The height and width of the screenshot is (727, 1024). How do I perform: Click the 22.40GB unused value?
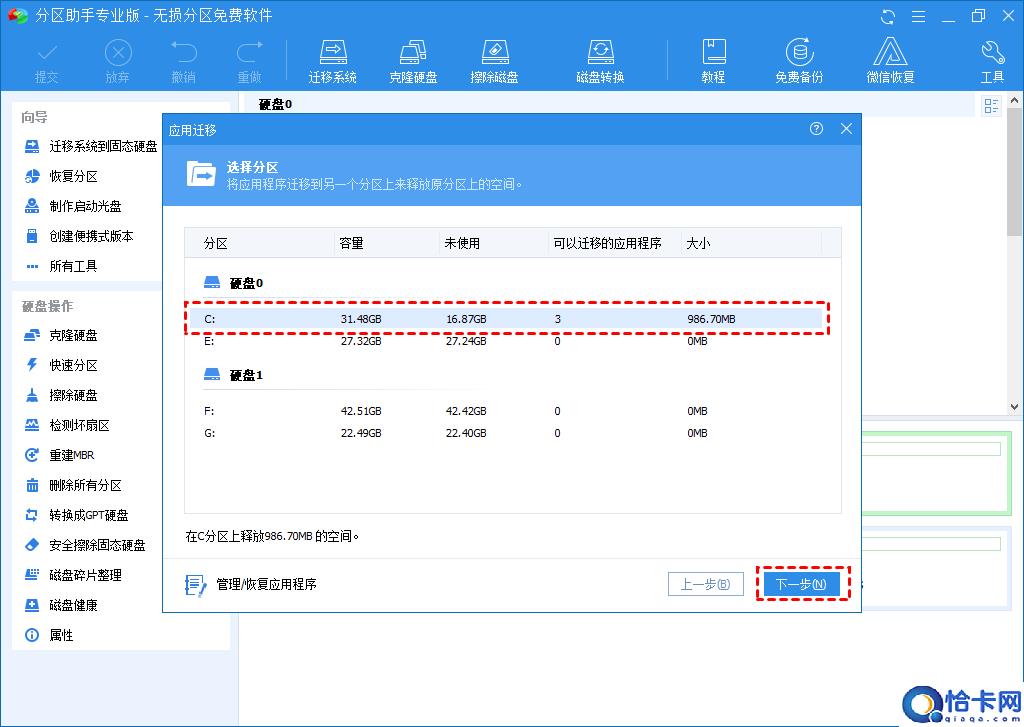coord(466,433)
